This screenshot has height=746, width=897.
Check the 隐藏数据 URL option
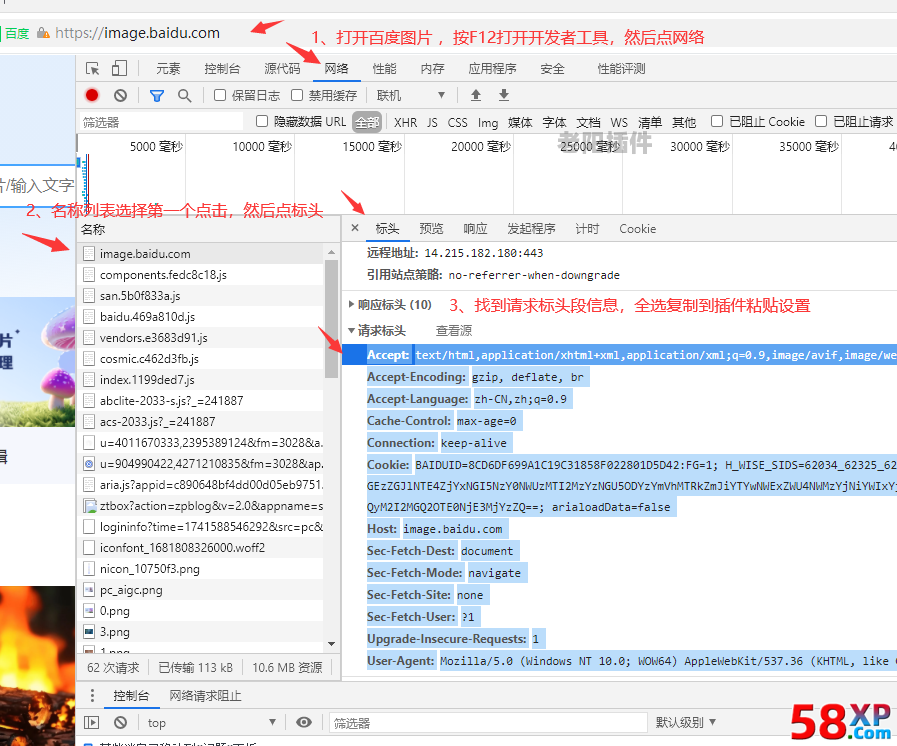tap(262, 121)
